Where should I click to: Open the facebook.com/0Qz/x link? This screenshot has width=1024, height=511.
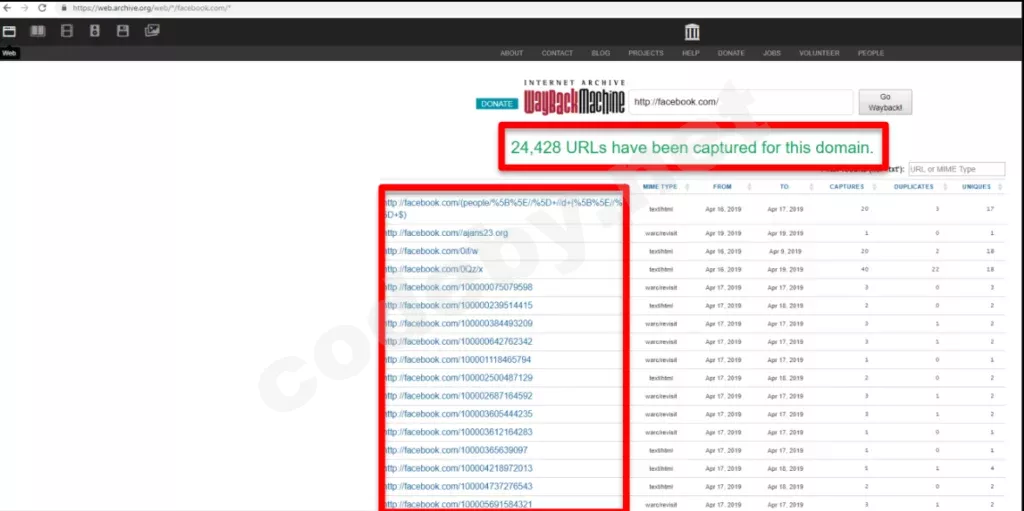pyautogui.click(x=434, y=269)
